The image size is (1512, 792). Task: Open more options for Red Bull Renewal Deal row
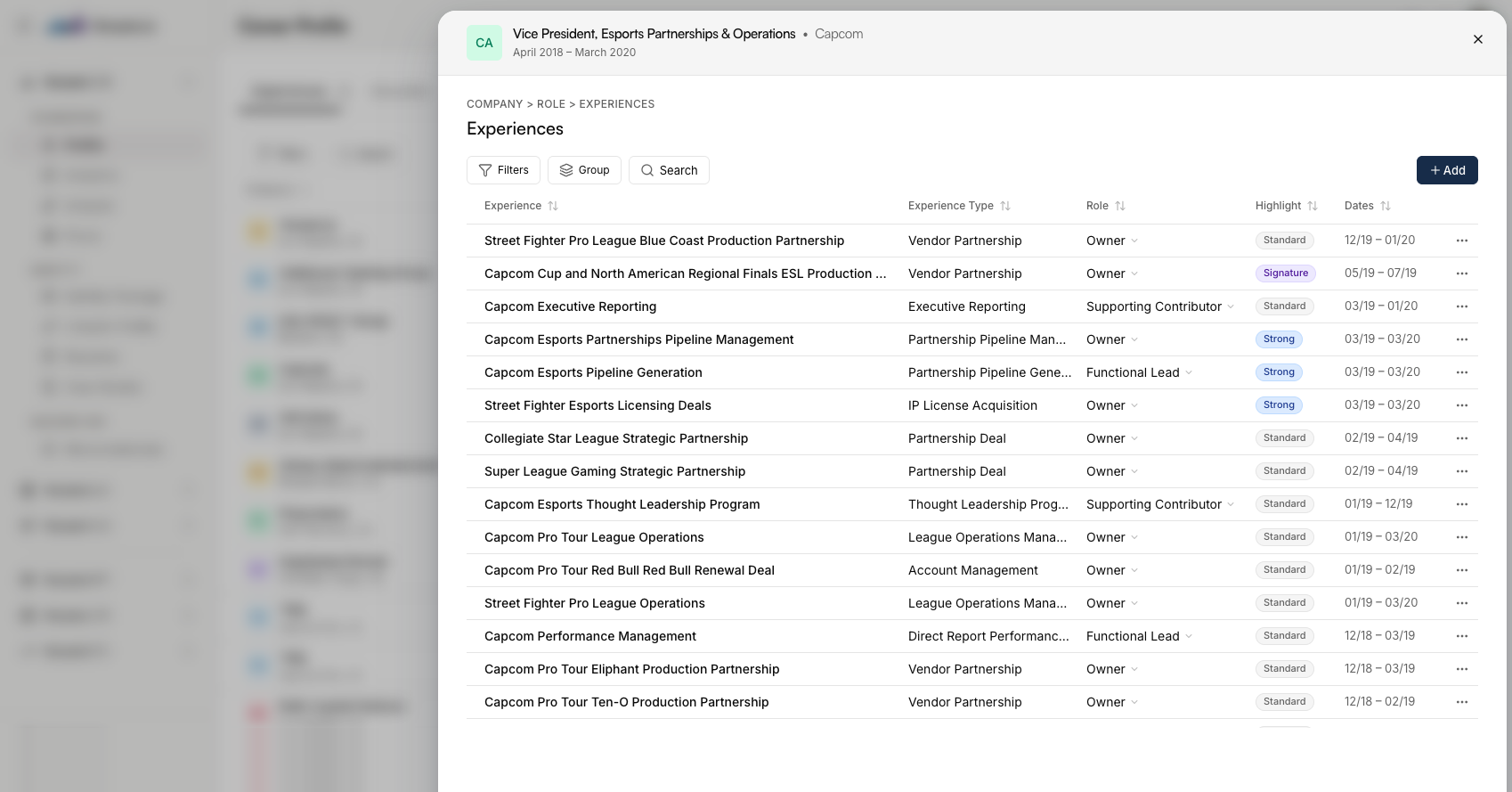pyautogui.click(x=1462, y=570)
